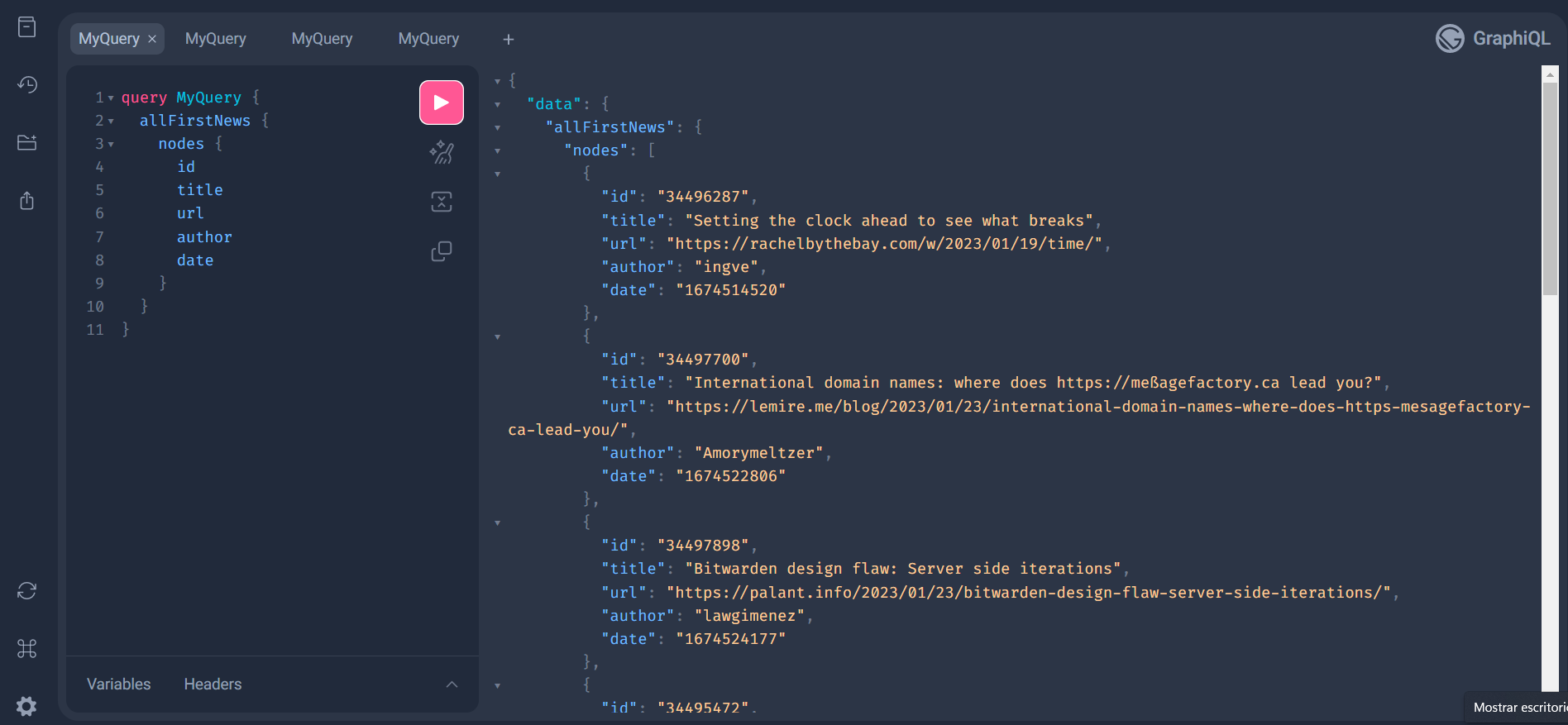The width and height of the screenshot is (1568, 725).
Task: Show query history panel
Action: point(27,84)
